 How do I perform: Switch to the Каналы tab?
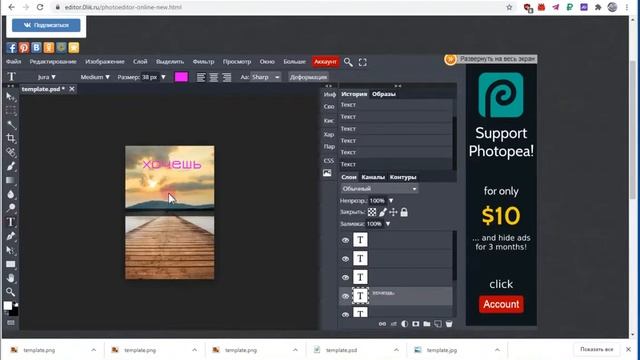373,177
